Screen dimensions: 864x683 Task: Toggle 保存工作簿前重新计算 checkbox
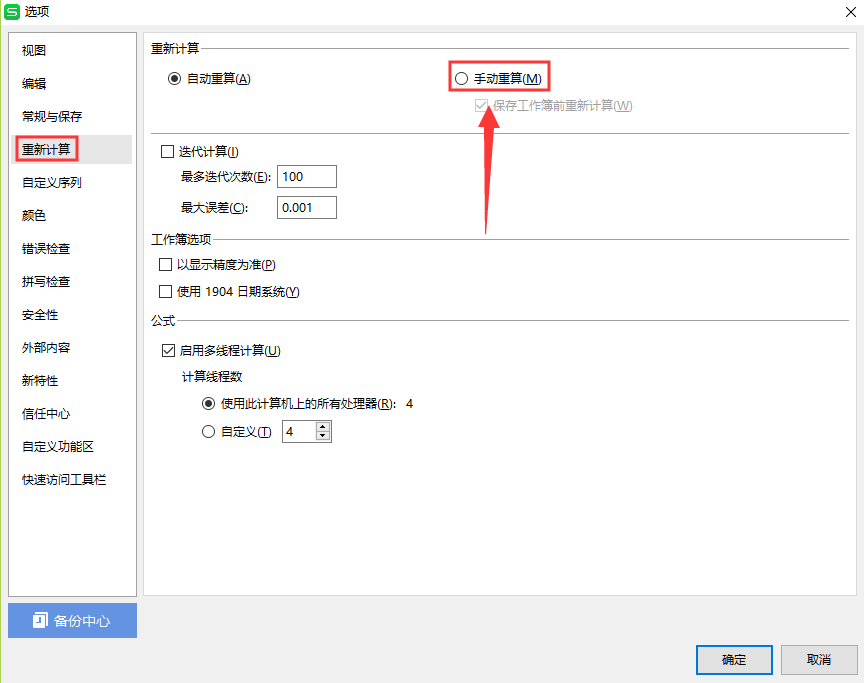click(x=481, y=105)
